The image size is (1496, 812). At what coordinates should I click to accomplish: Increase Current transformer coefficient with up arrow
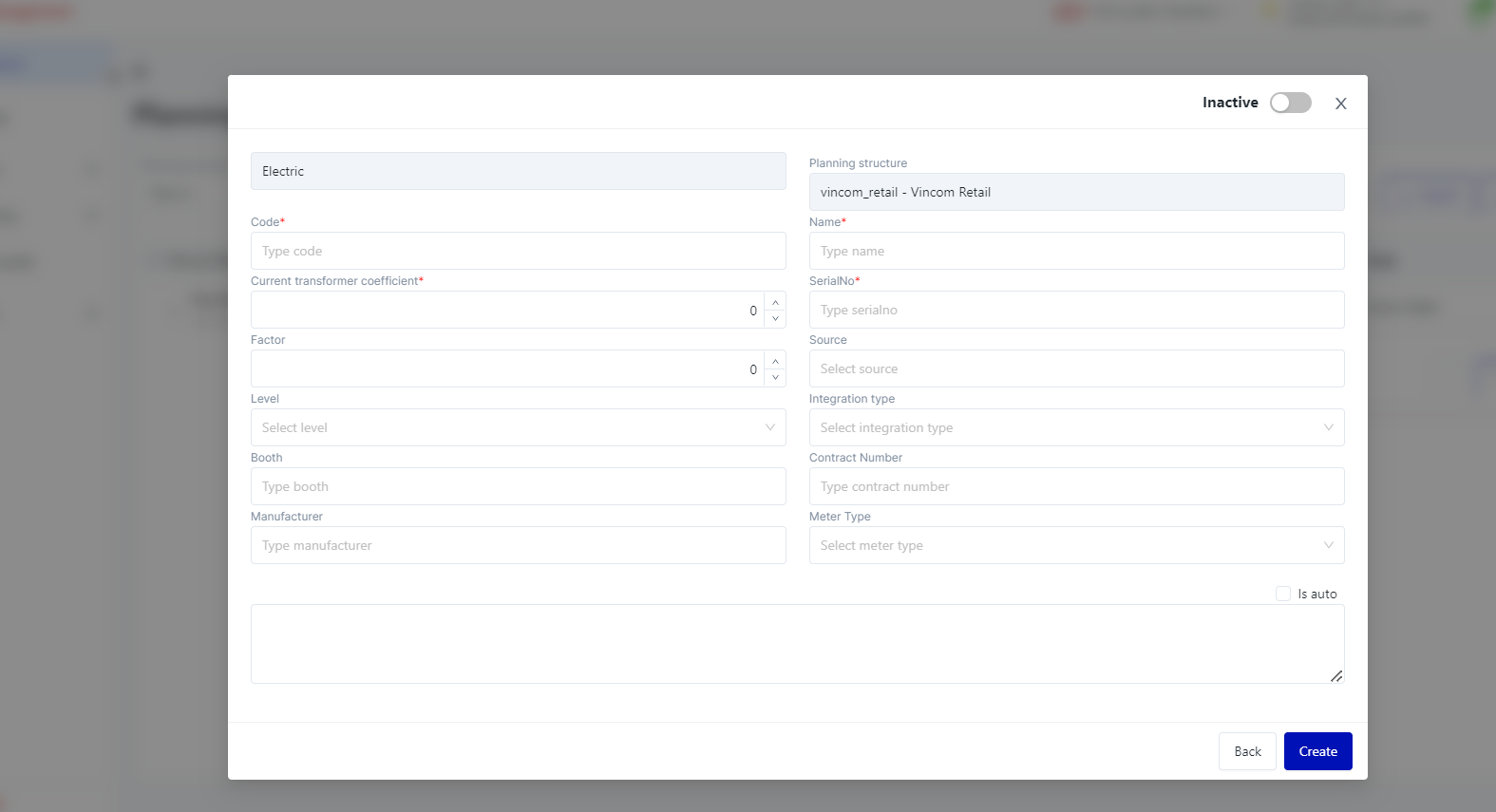775,301
